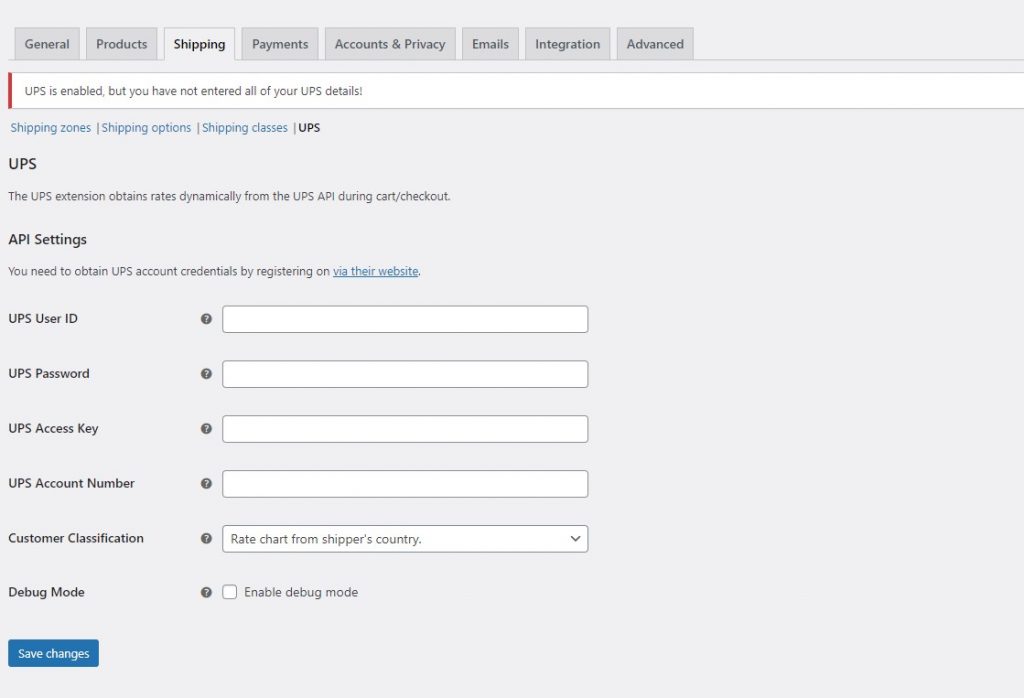
Task: Enable debug mode checkbox
Action: click(229, 592)
